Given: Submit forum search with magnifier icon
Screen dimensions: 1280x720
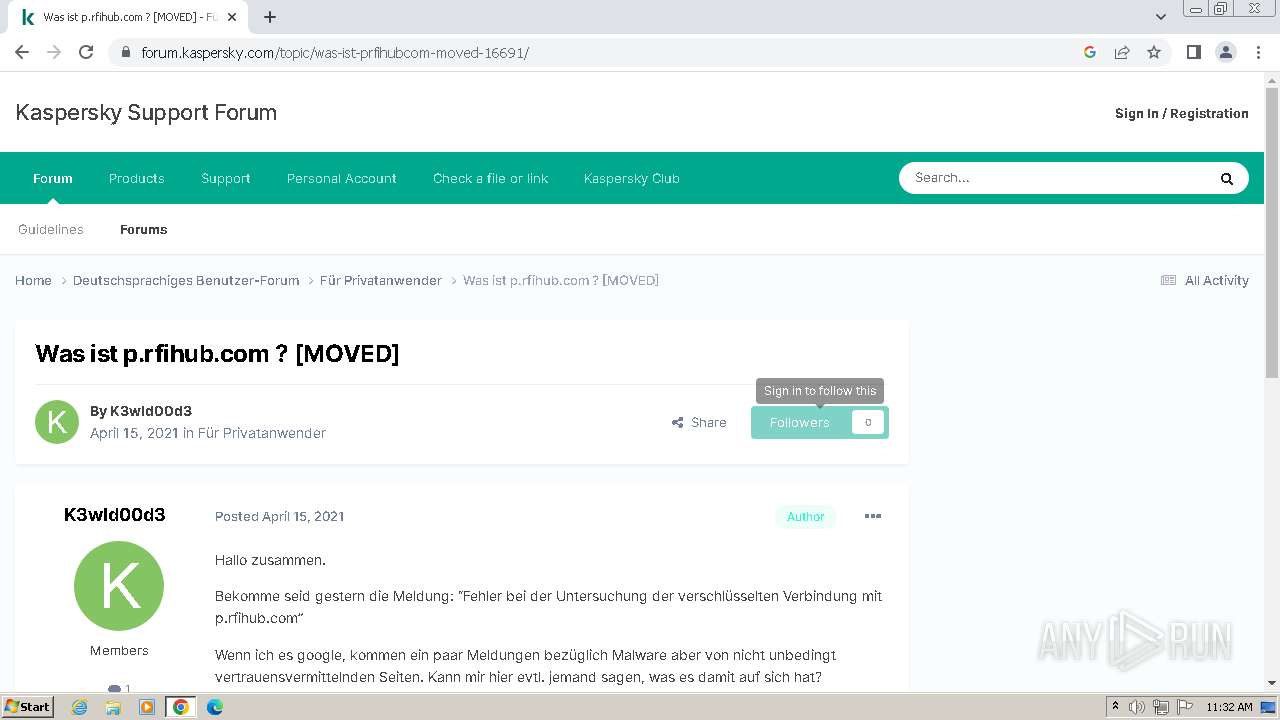Looking at the screenshot, I should click(x=1227, y=178).
